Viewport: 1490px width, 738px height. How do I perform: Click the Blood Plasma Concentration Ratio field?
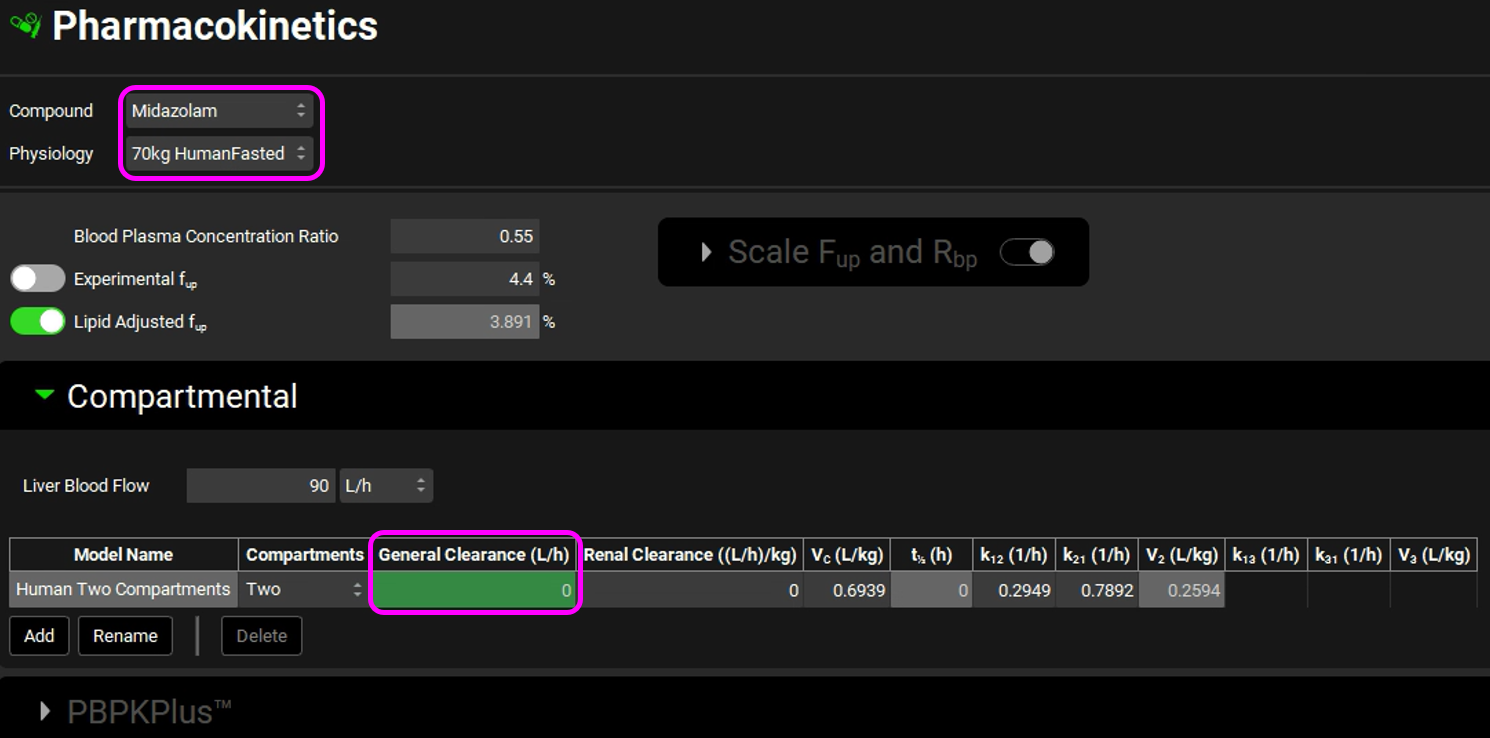pyautogui.click(x=465, y=237)
